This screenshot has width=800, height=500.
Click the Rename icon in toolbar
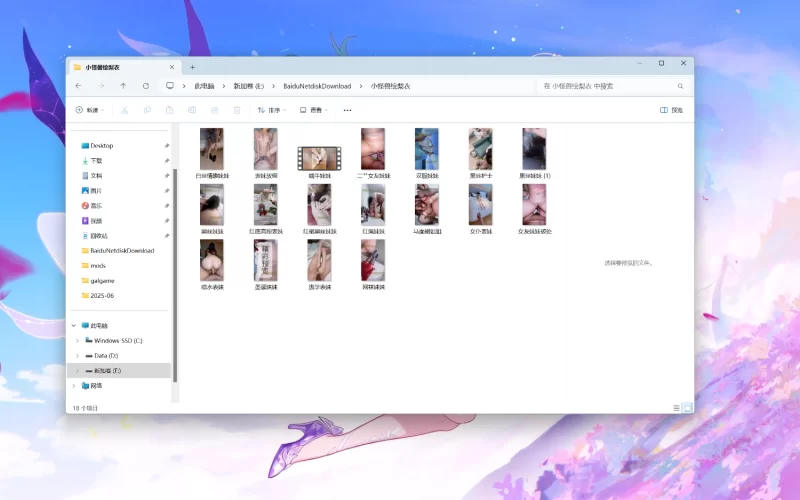coord(192,110)
